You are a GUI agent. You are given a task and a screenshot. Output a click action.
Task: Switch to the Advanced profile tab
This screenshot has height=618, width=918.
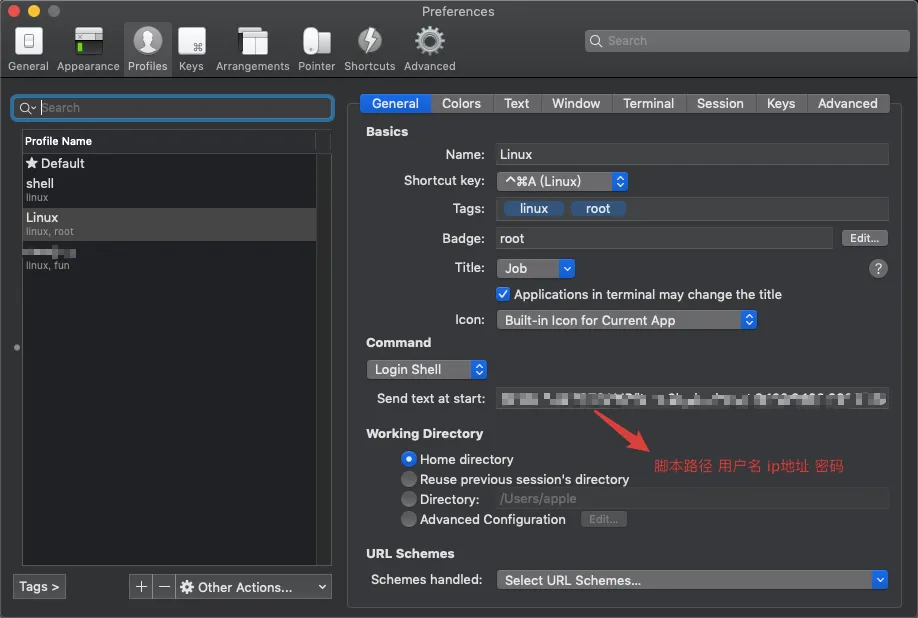click(x=848, y=104)
